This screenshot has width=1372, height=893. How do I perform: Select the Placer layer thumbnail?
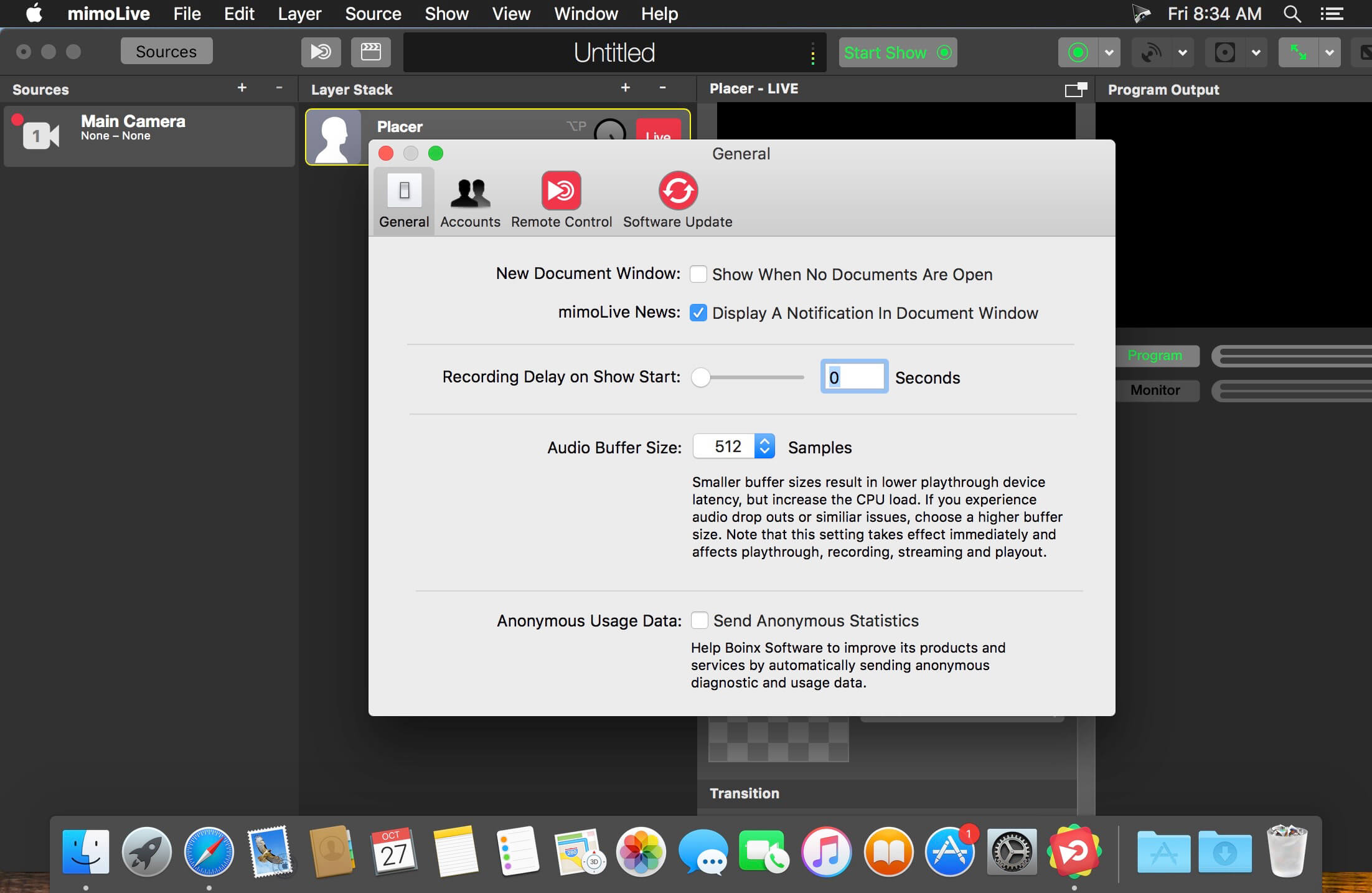(334, 137)
